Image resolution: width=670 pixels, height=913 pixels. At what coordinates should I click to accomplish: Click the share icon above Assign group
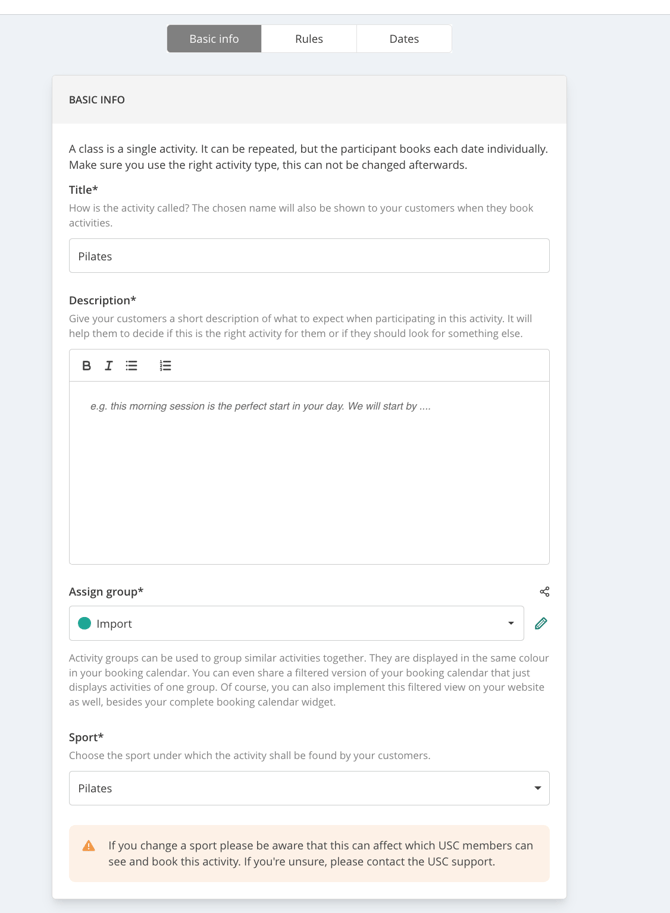544,592
